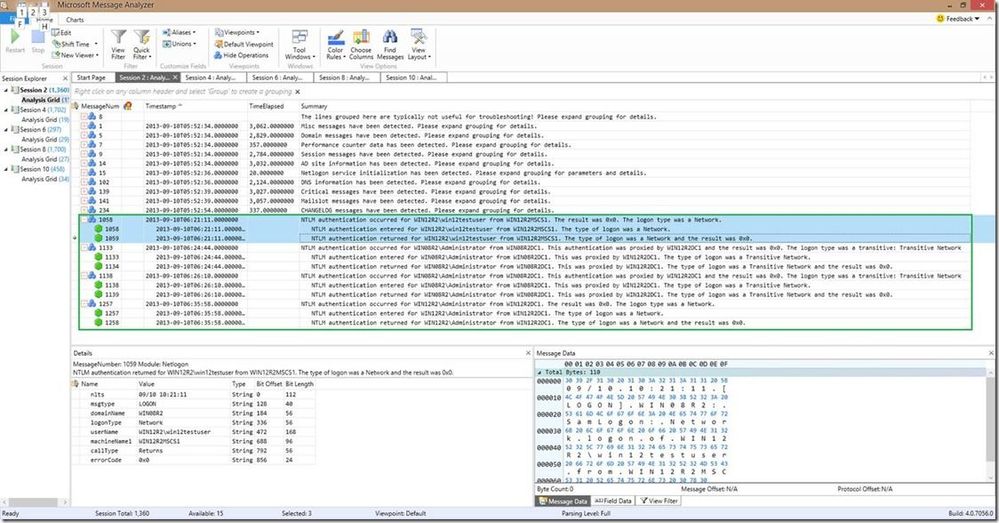Click the Parsing Level: Full status entry
Screen dimensions: 999x523
tap(586, 513)
